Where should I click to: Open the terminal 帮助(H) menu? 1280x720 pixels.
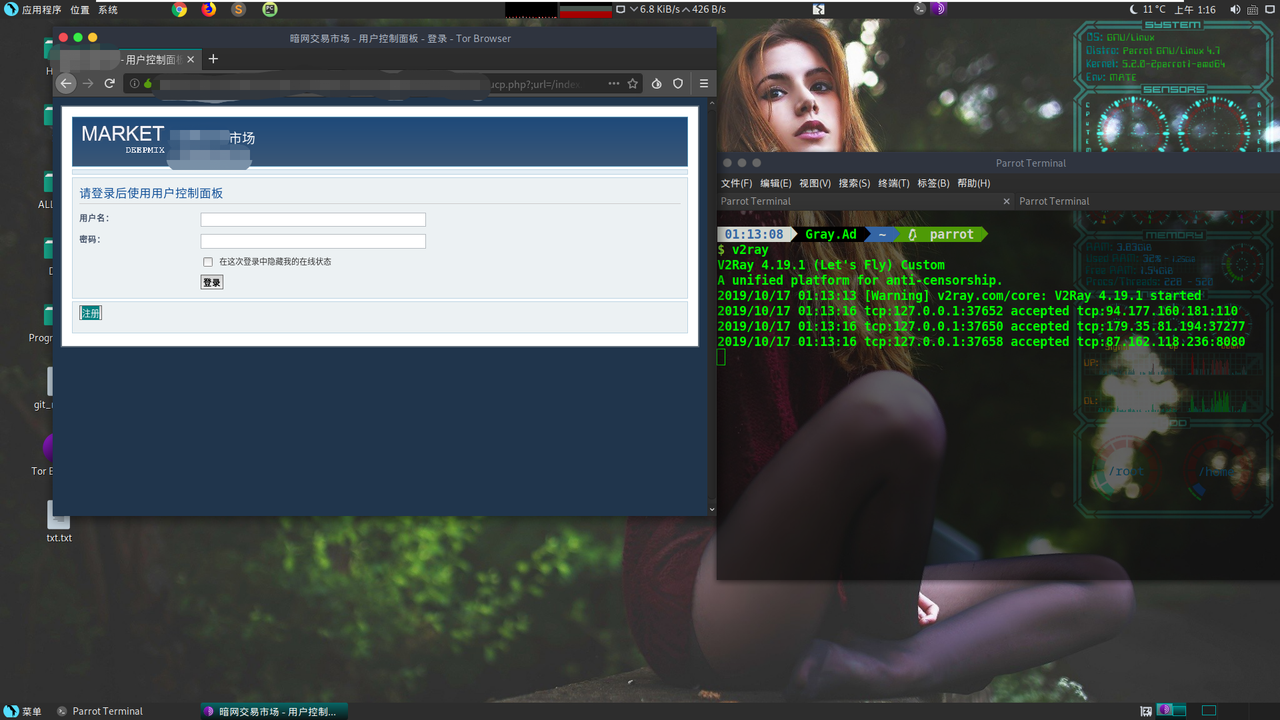[x=973, y=183]
